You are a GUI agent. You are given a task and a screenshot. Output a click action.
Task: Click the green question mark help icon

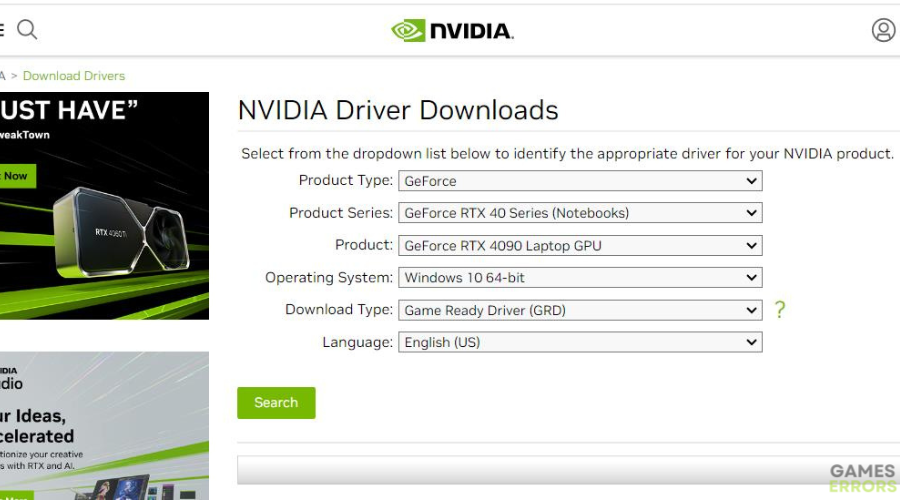click(x=779, y=310)
